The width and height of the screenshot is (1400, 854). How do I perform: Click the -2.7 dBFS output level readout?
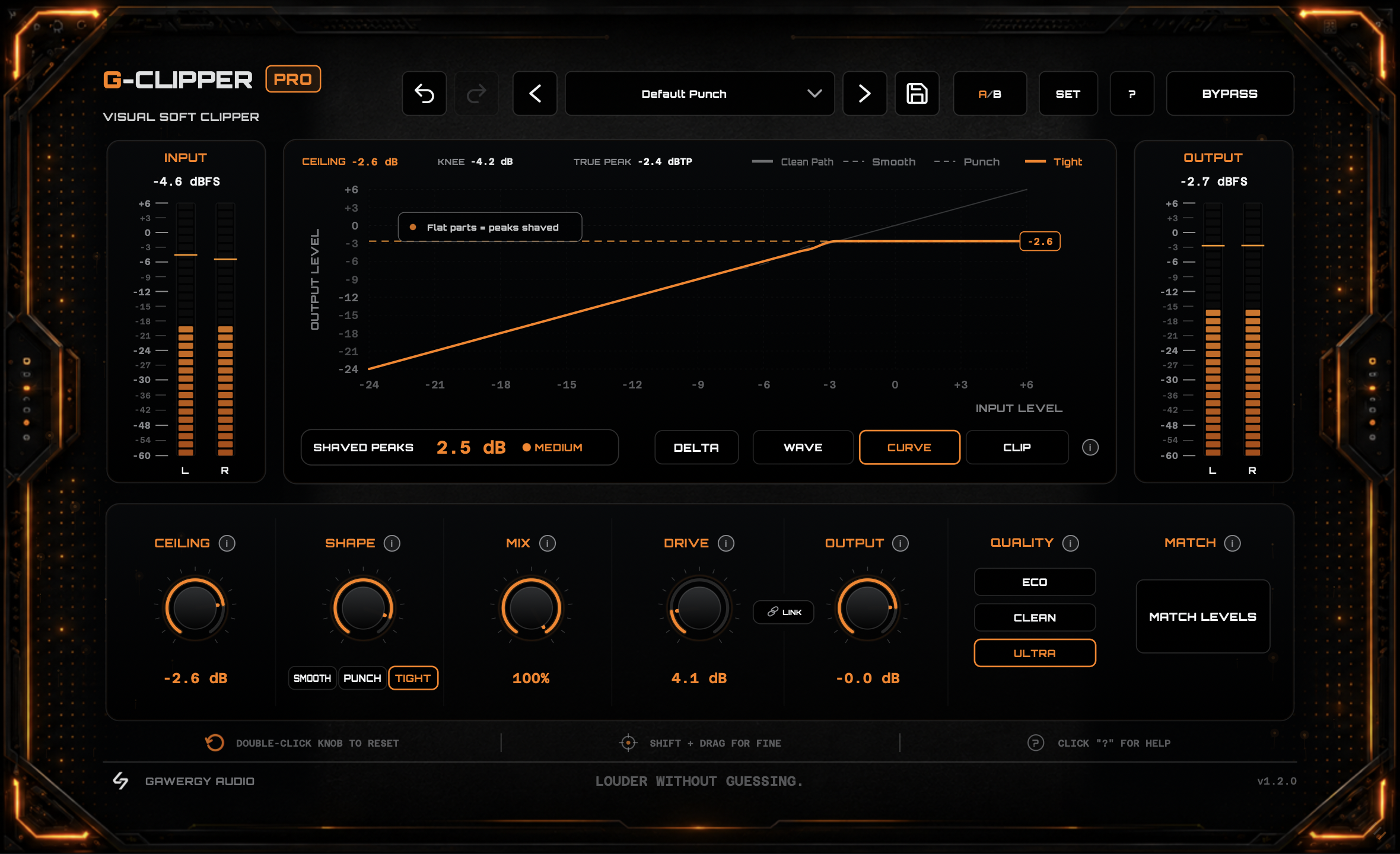point(1214,181)
